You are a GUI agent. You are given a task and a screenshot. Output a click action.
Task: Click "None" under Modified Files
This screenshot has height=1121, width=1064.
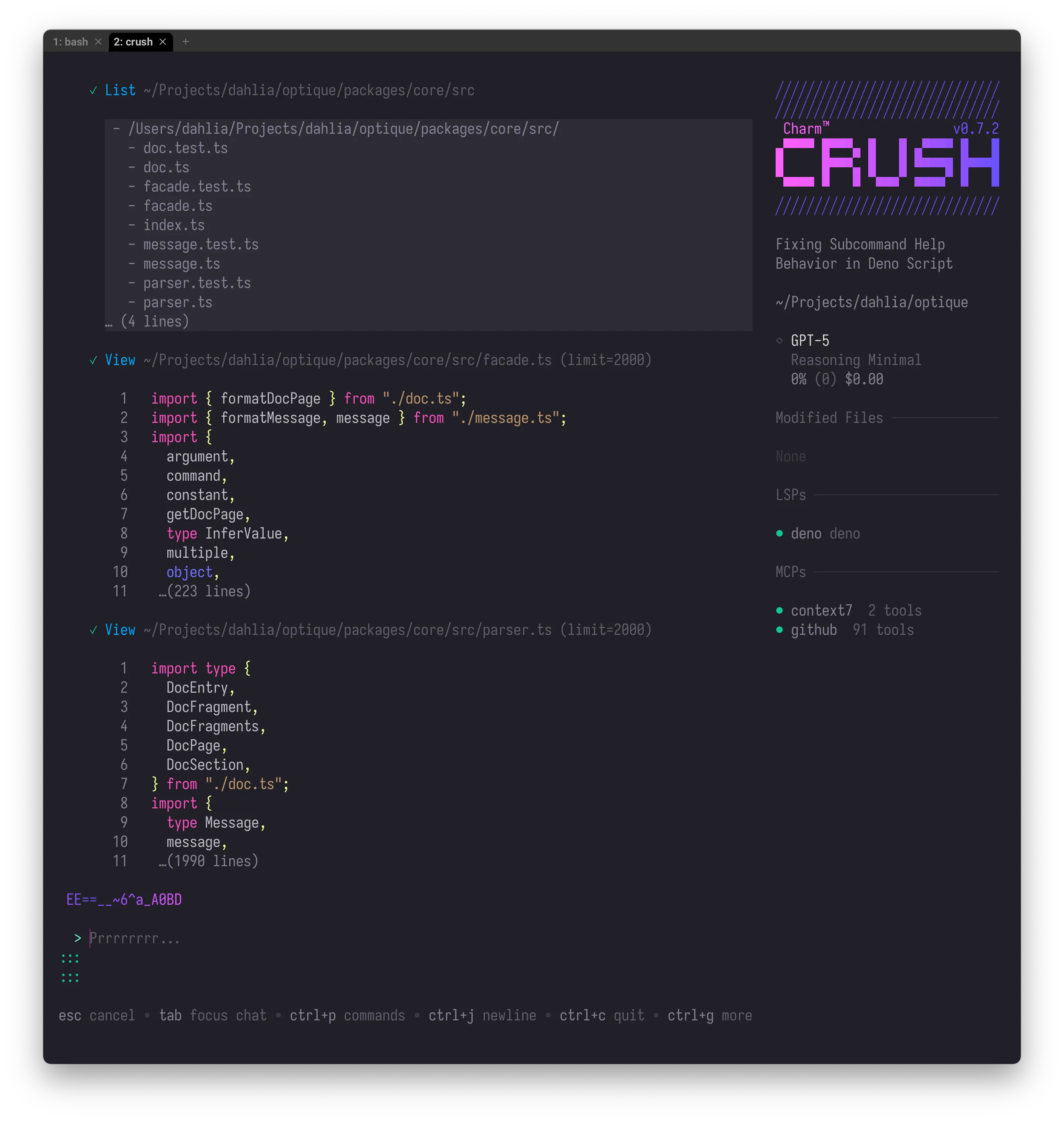[x=791, y=456]
